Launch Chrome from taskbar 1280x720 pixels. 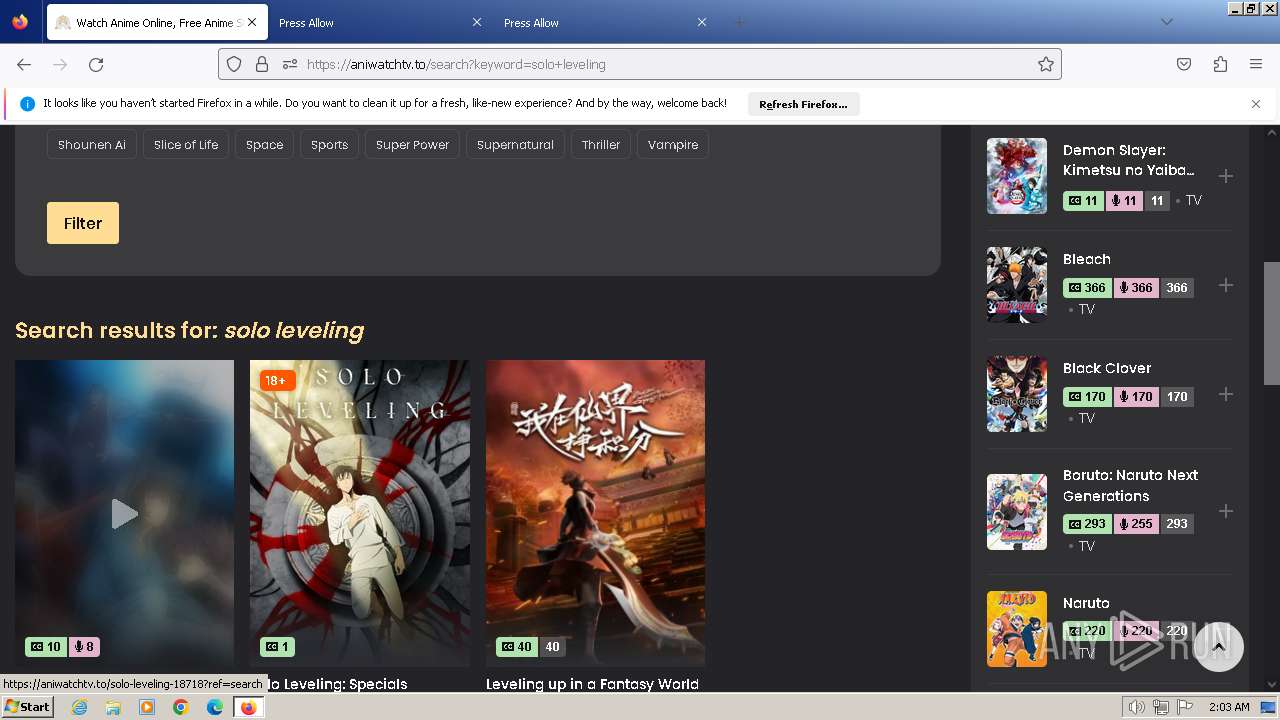(181, 707)
